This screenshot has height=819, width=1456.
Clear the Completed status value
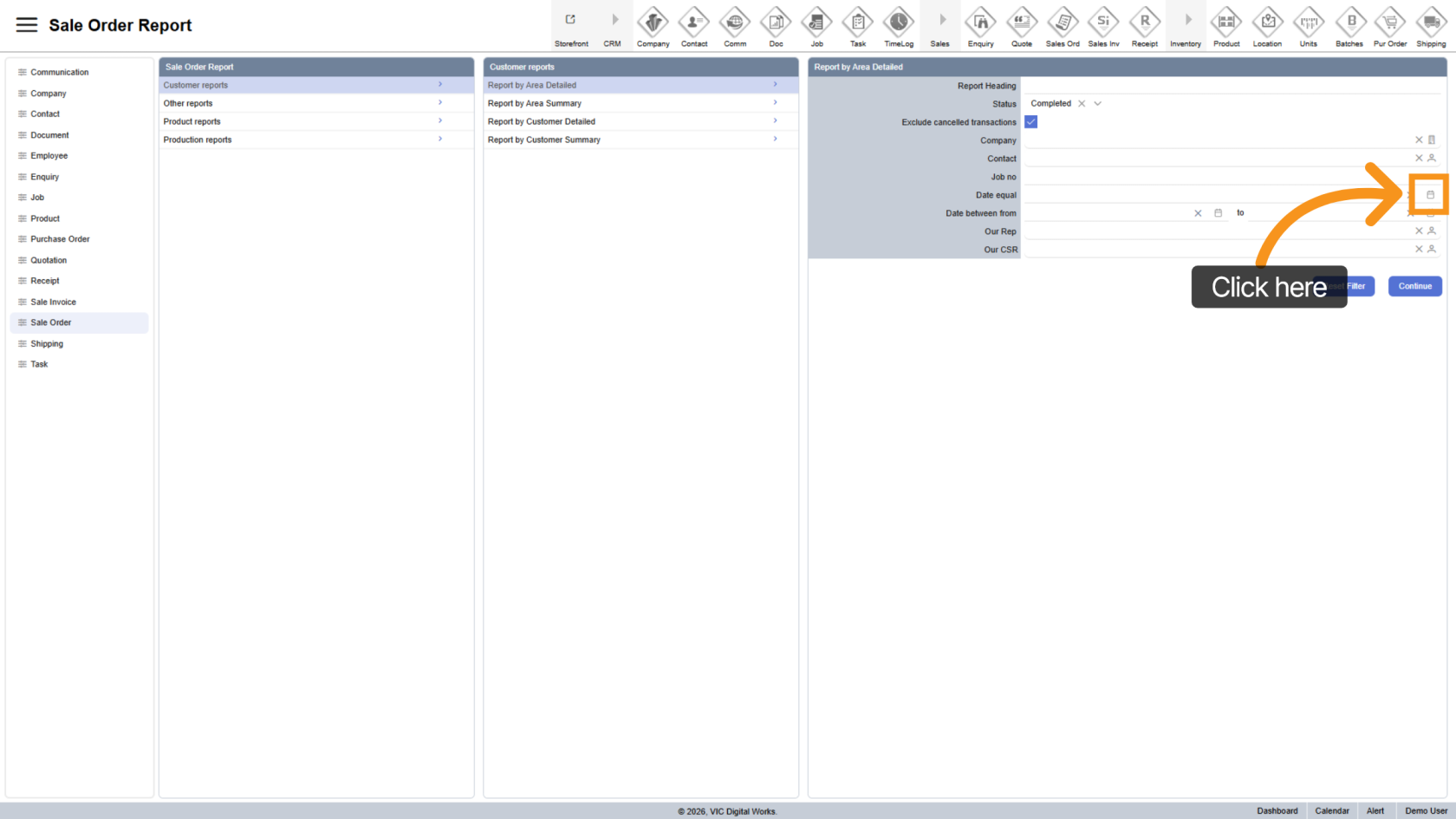(1082, 104)
